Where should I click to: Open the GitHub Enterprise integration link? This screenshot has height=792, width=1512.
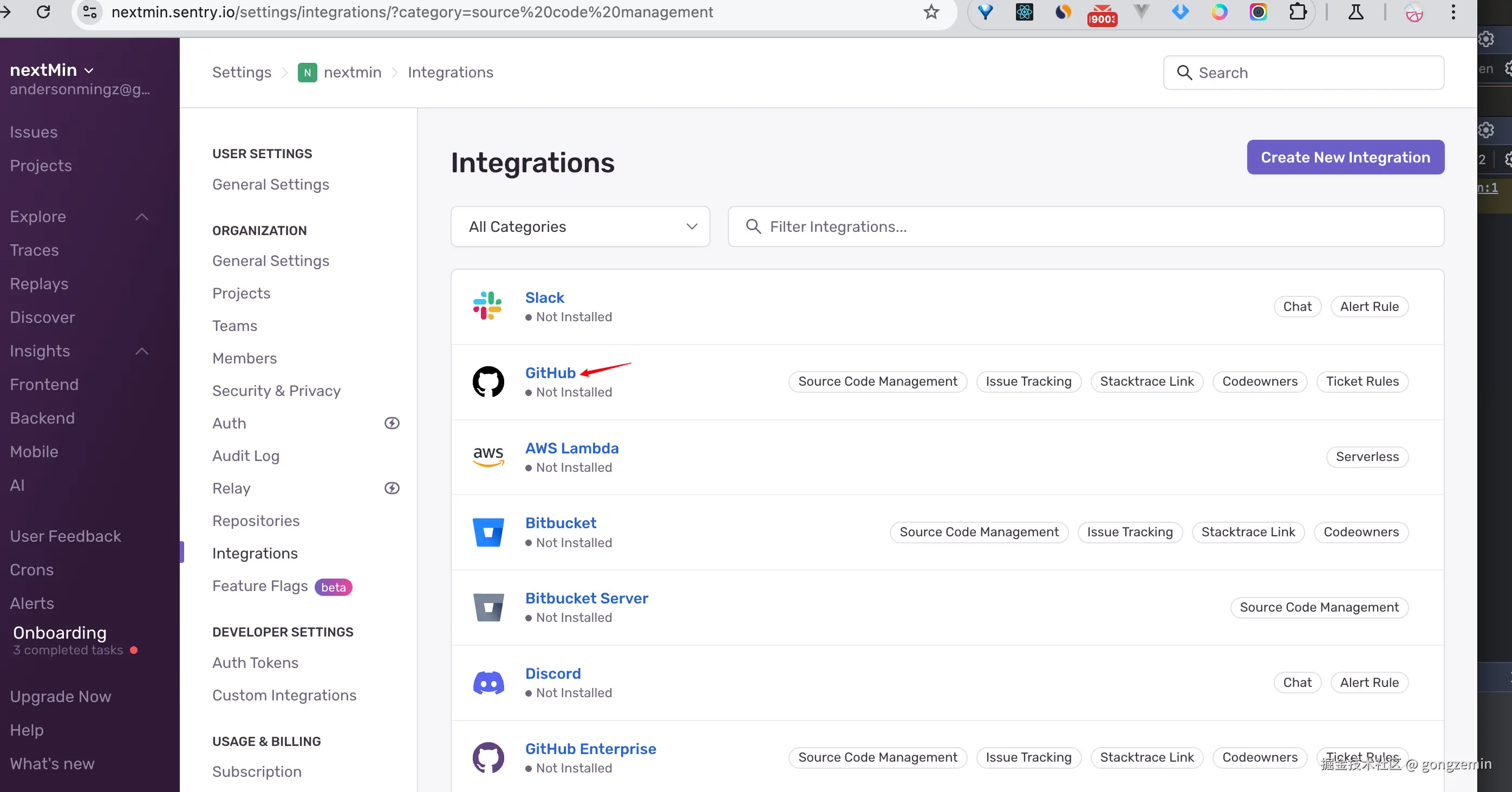pyautogui.click(x=590, y=749)
